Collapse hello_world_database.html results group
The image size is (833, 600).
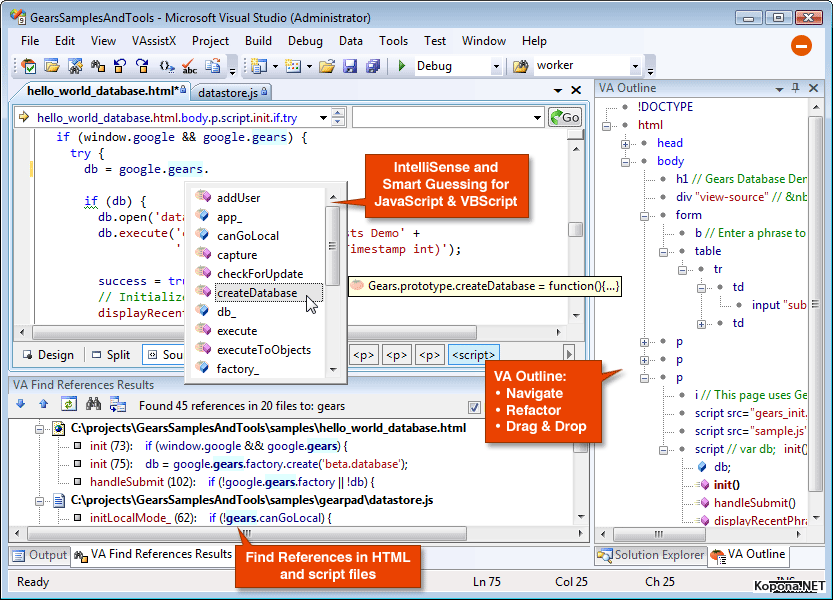pyautogui.click(x=39, y=428)
